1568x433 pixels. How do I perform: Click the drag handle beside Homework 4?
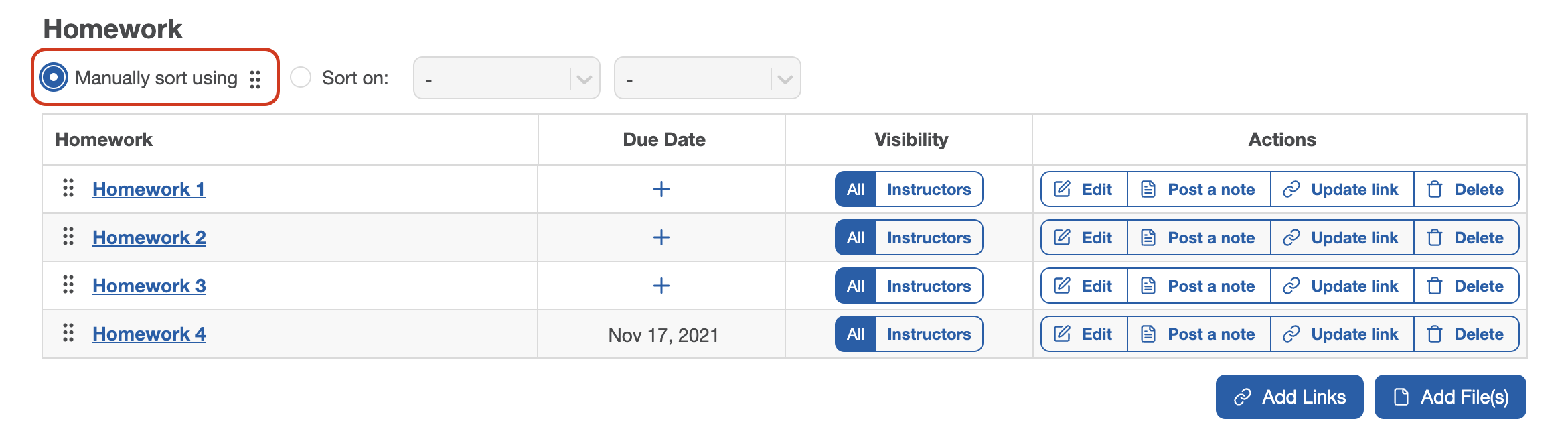click(68, 333)
